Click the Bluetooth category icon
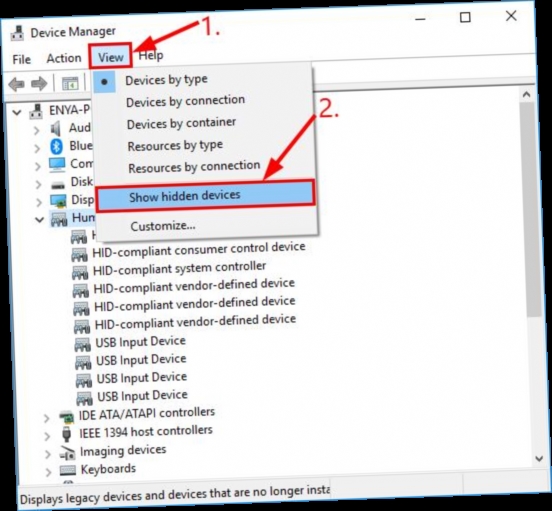The image size is (552, 511). click(x=56, y=146)
